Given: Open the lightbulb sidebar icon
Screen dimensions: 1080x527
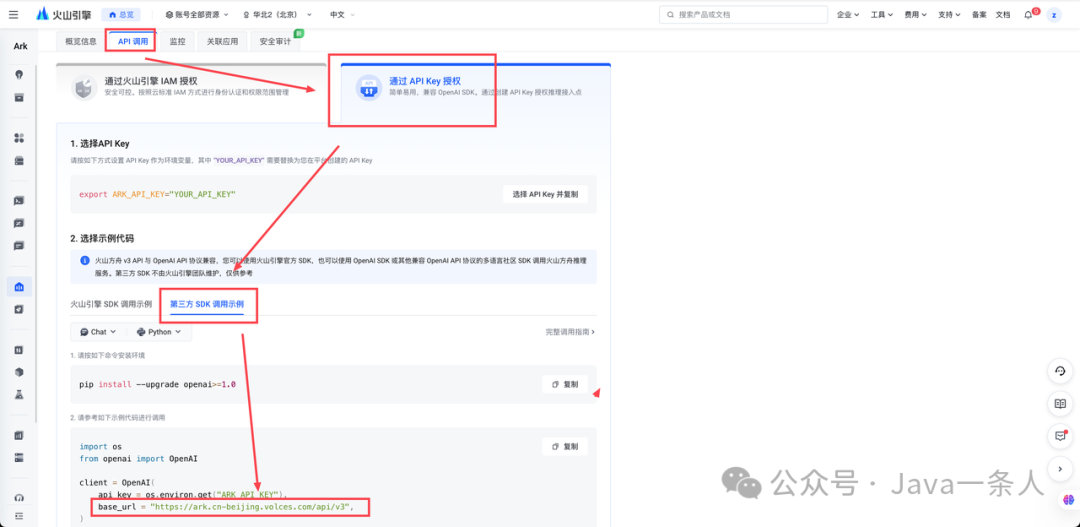Looking at the screenshot, I should (x=19, y=74).
